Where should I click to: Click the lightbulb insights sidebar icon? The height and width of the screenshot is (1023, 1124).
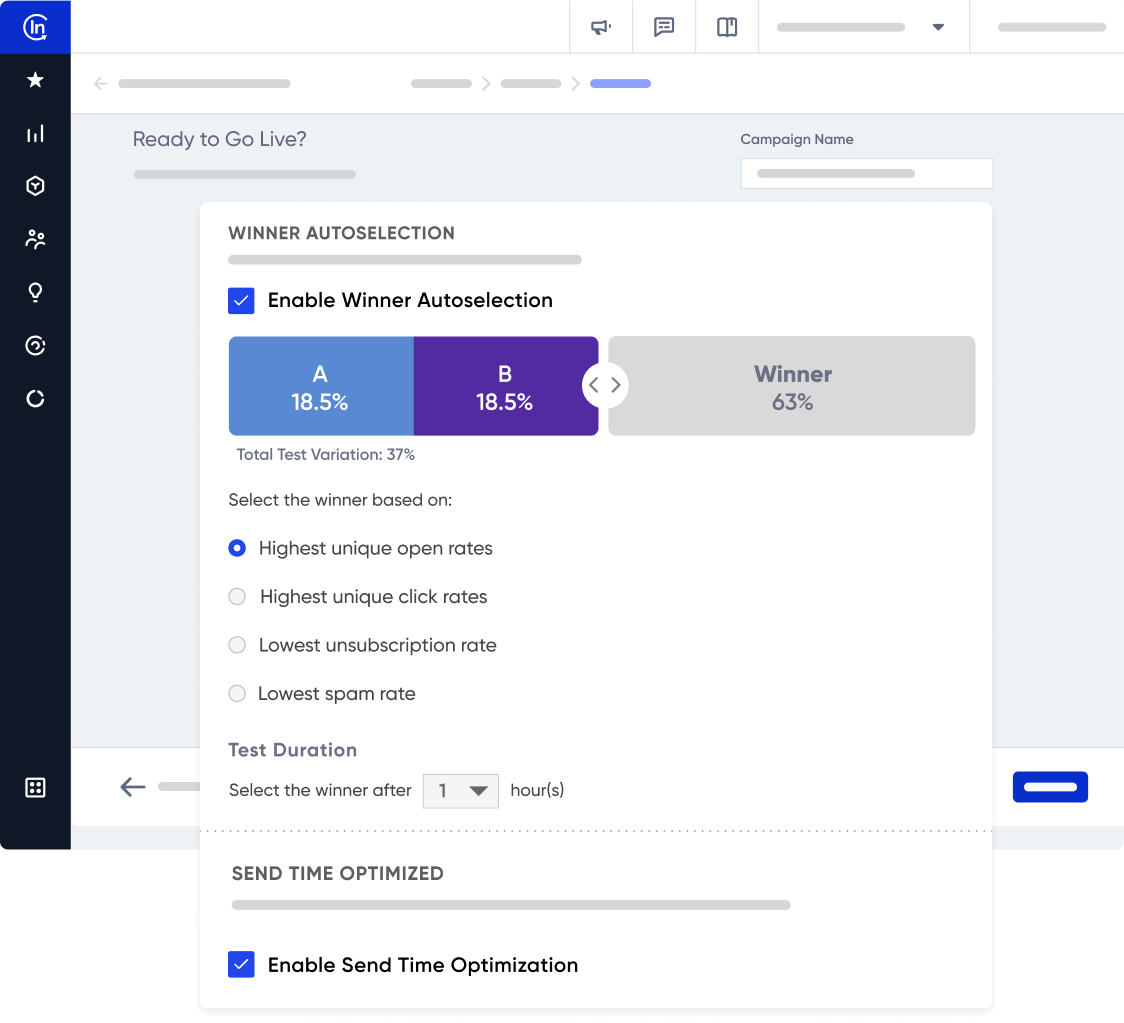[x=35, y=292]
